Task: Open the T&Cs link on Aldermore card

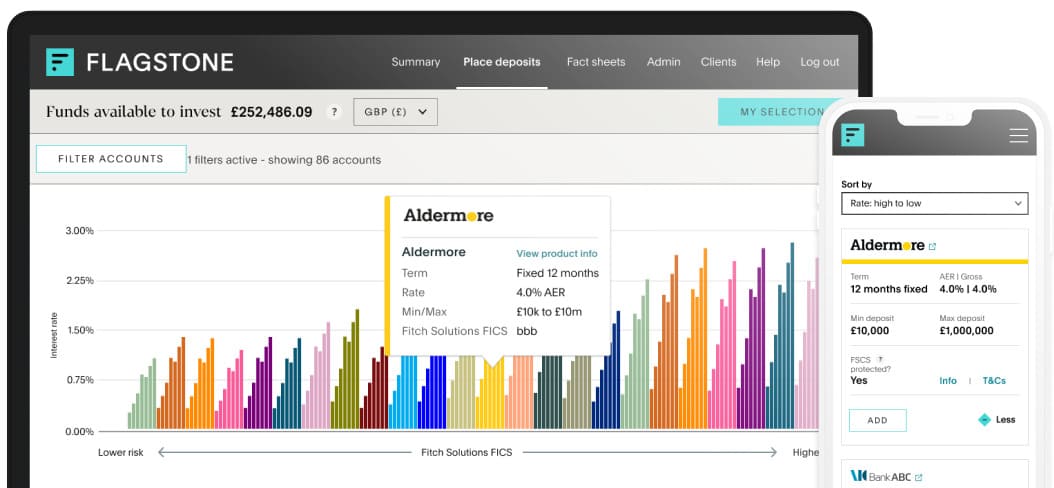Action: point(994,380)
